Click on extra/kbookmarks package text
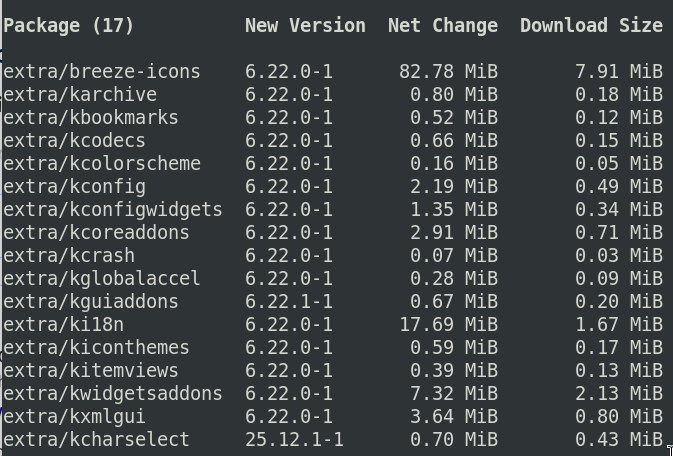Viewport: 673px width, 456px height. pos(91,118)
